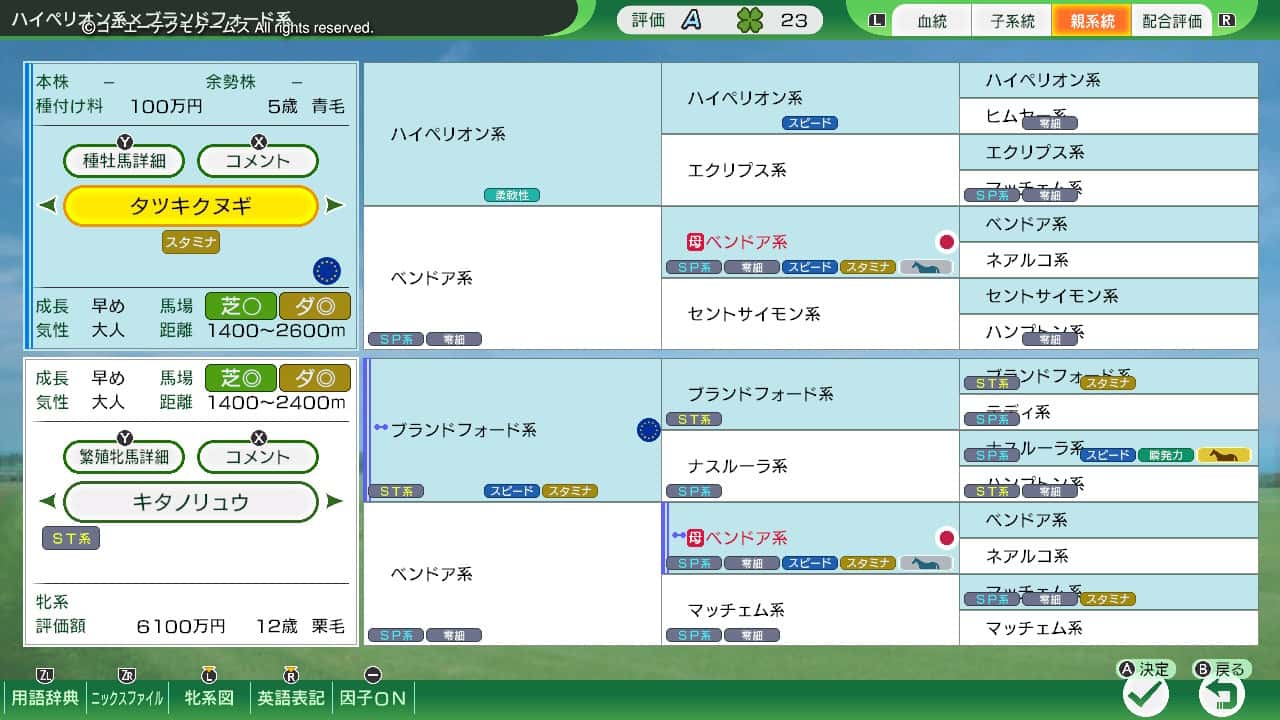Switch to the 血統 tab
Image resolution: width=1280 pixels, height=720 pixels.
tap(931, 21)
